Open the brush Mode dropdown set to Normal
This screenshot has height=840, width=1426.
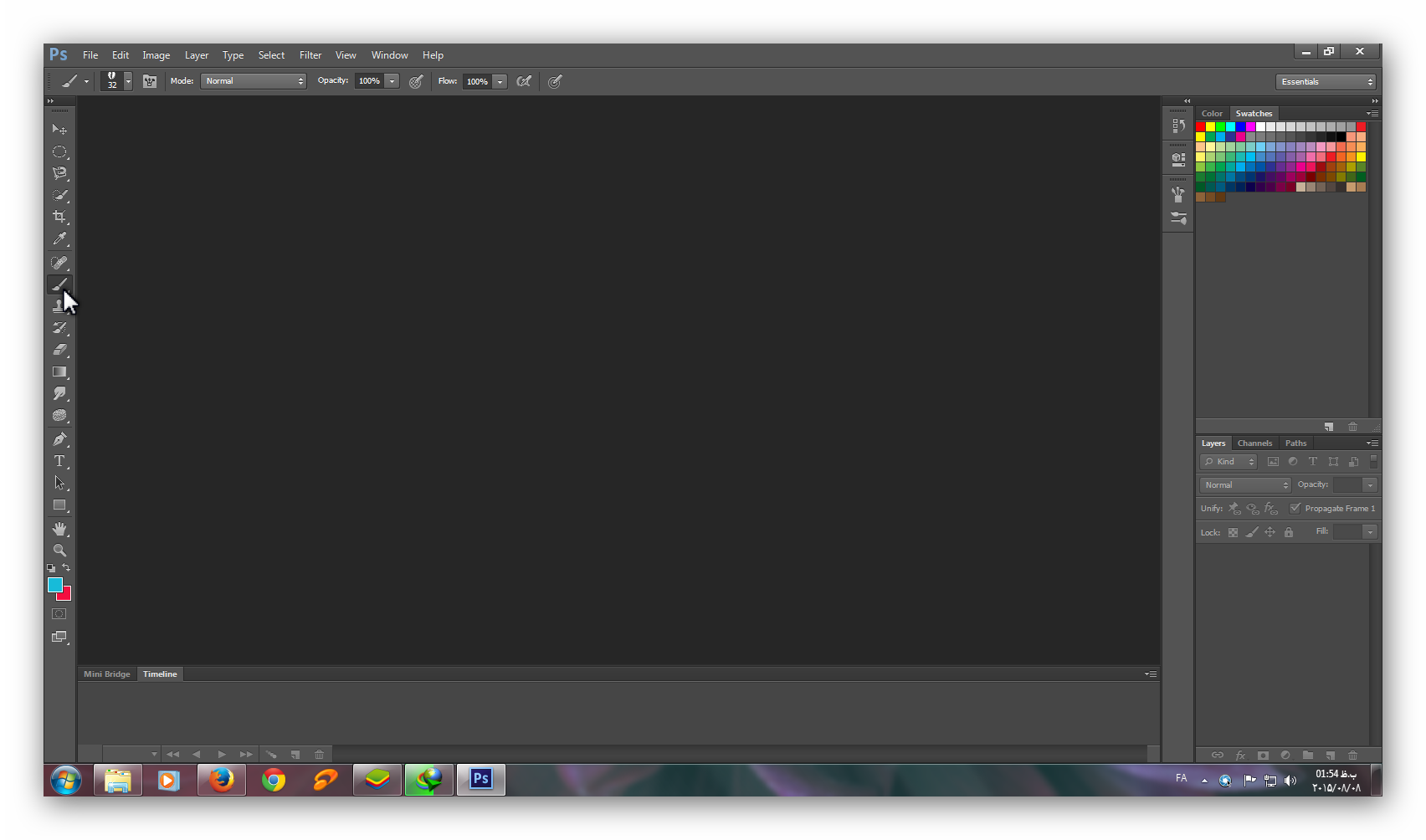[254, 81]
